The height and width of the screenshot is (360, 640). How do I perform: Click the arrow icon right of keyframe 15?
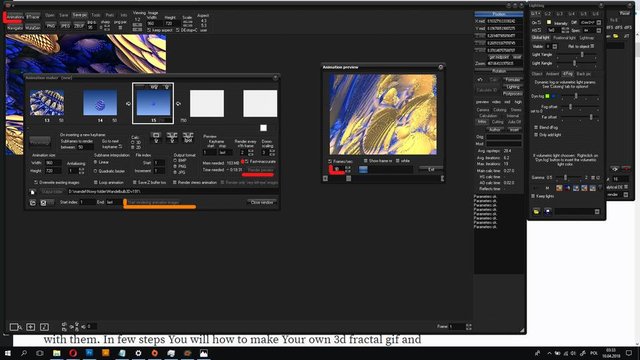(x=178, y=104)
